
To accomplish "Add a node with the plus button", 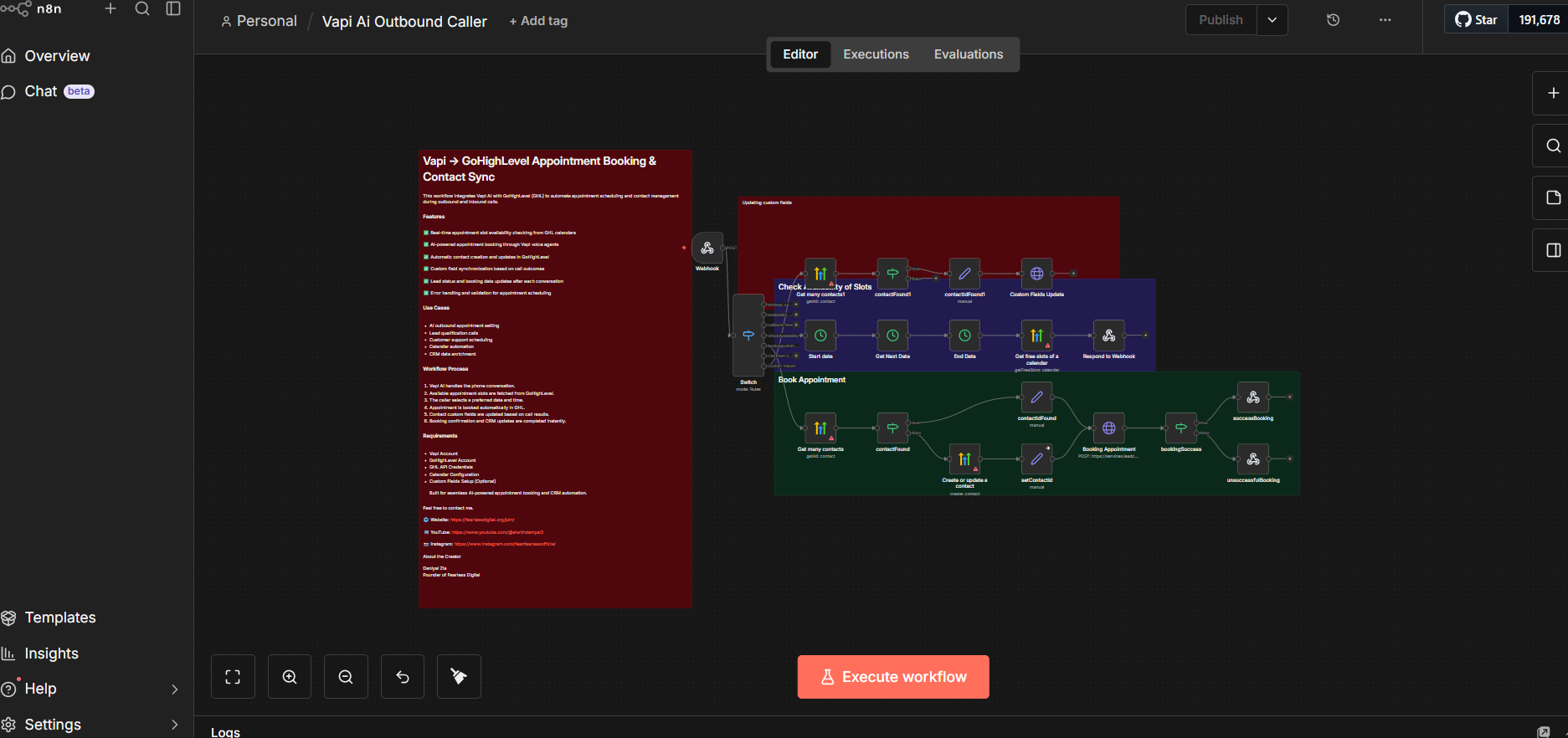I will (1553, 94).
